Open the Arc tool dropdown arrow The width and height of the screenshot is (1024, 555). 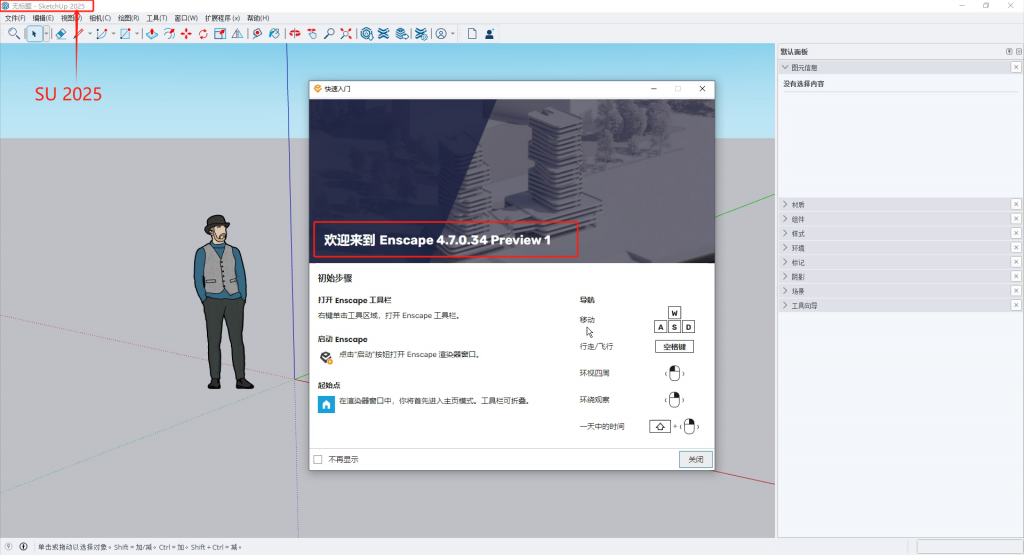click(x=113, y=33)
